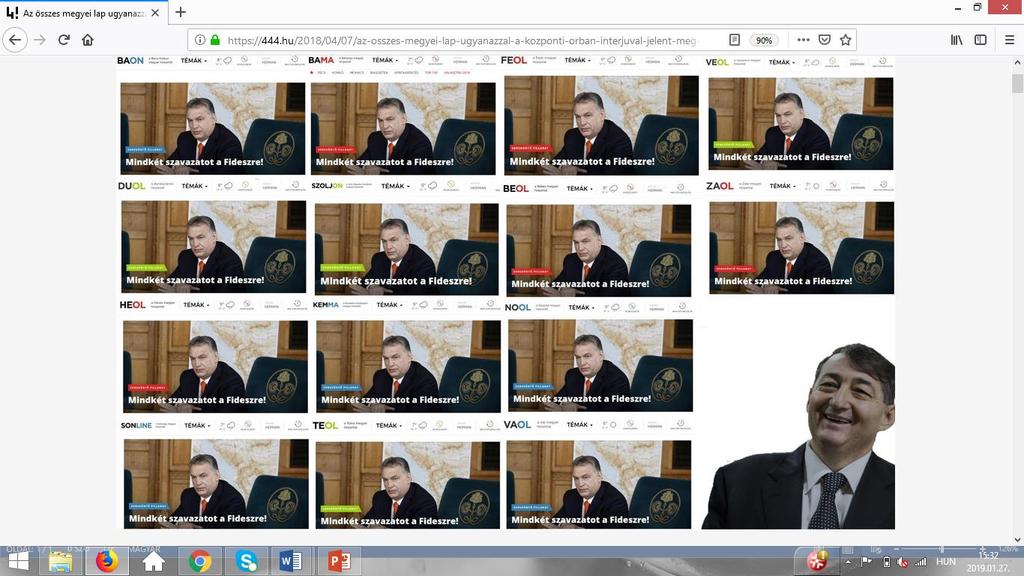Screen dimensions: 1024x576
Task: Click the headline text on the DUOL thumbnail
Action: 195,280
